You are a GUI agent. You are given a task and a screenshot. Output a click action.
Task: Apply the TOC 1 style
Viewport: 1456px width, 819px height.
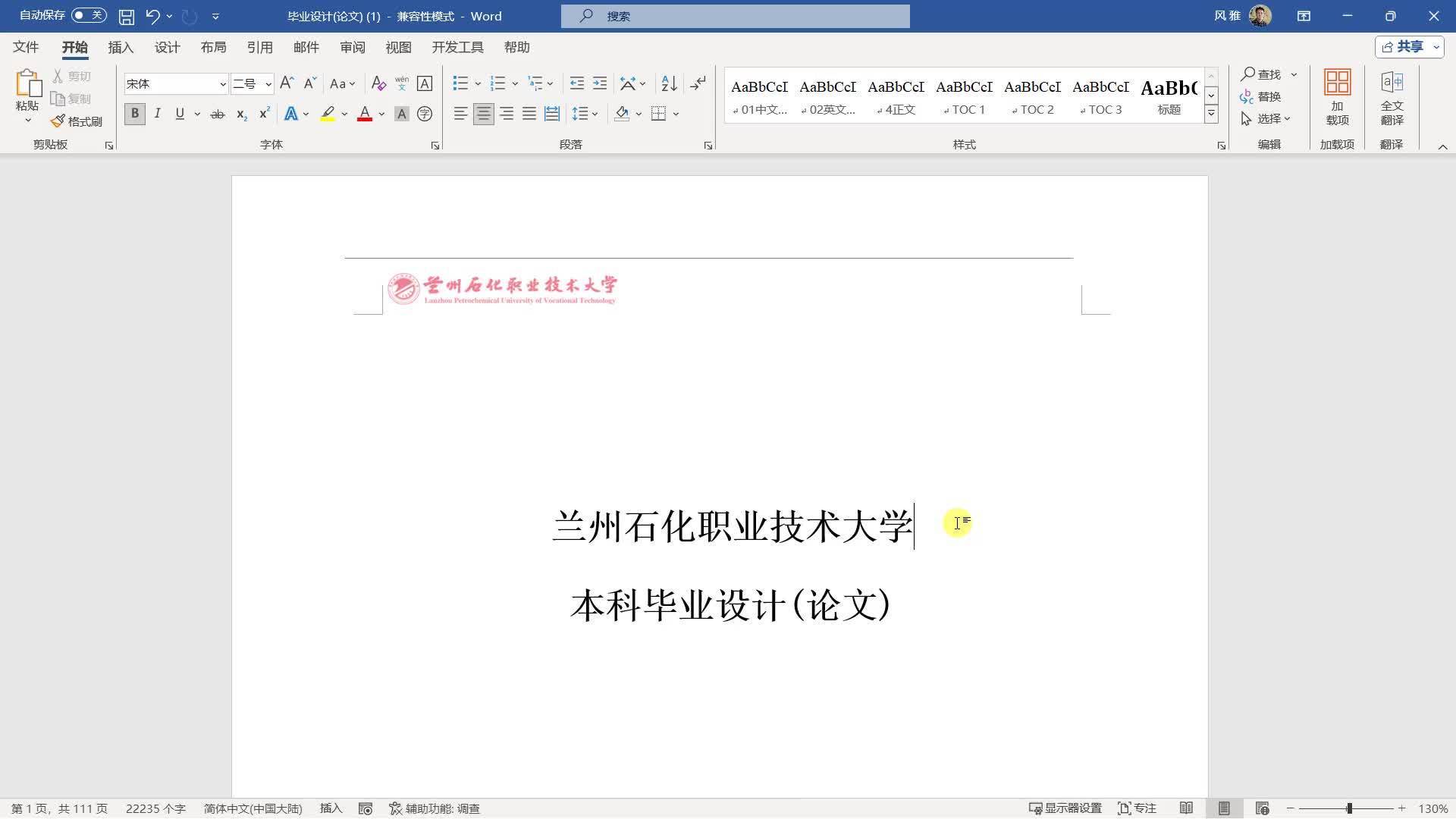[x=964, y=96]
